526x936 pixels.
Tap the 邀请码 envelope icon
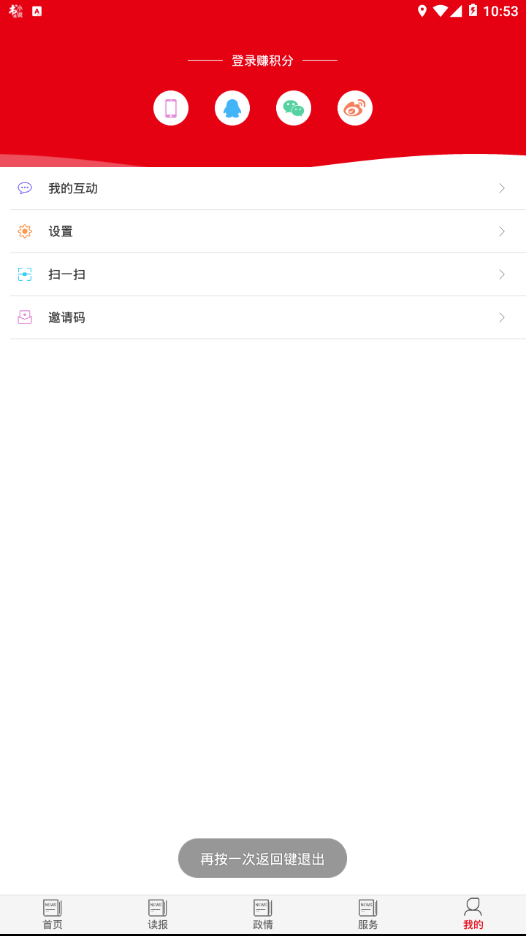click(24, 317)
